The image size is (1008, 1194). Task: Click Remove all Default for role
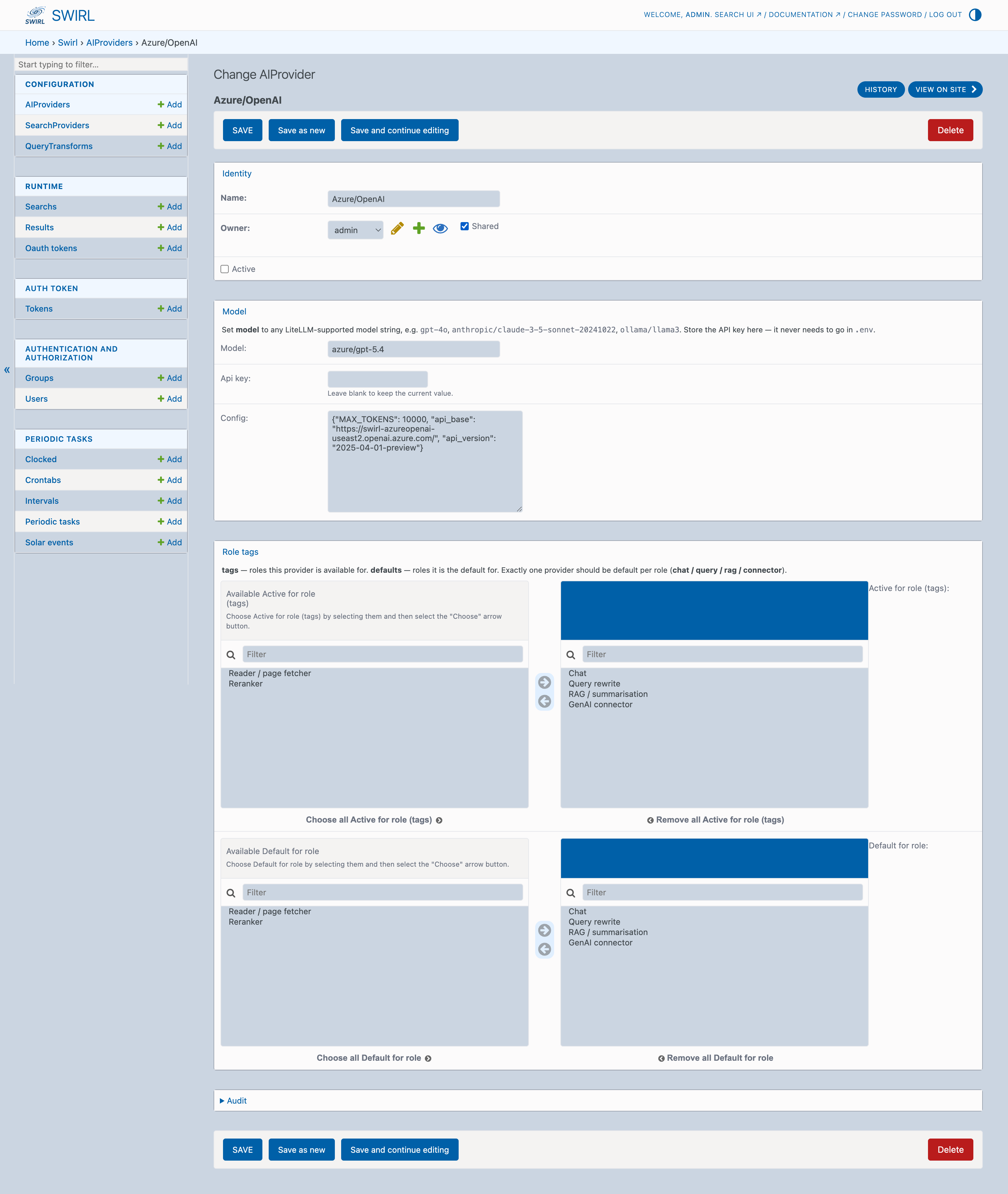tap(715, 1058)
